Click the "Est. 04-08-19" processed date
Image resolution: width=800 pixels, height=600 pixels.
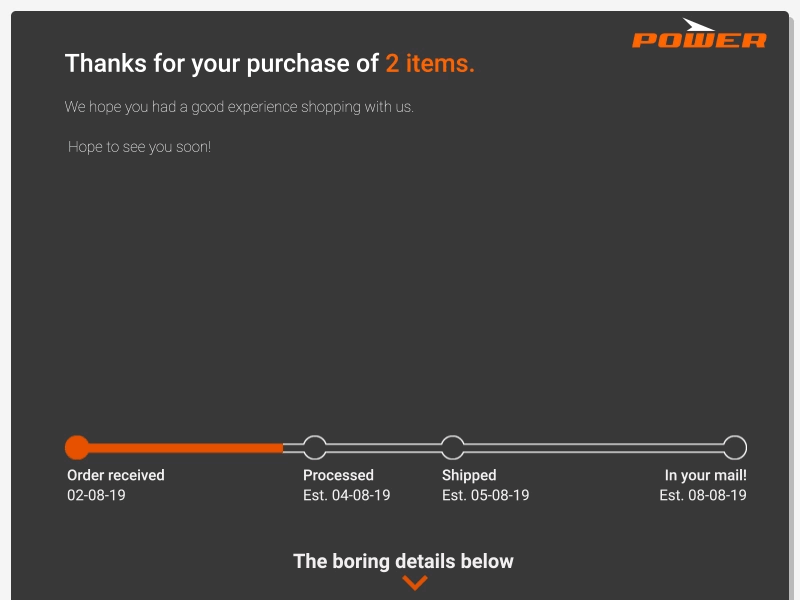point(346,495)
